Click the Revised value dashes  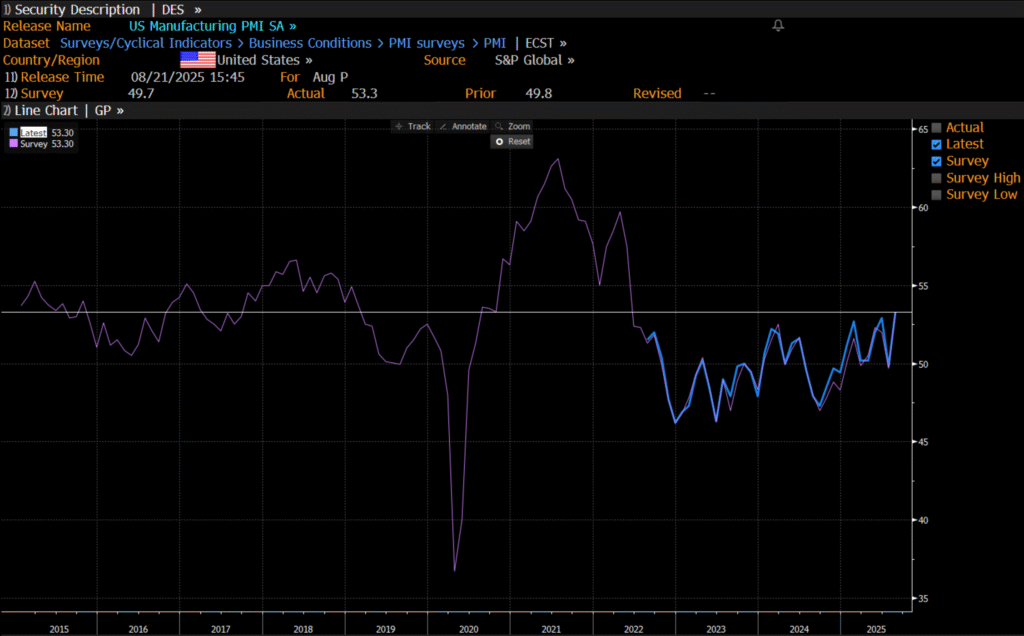tap(709, 93)
